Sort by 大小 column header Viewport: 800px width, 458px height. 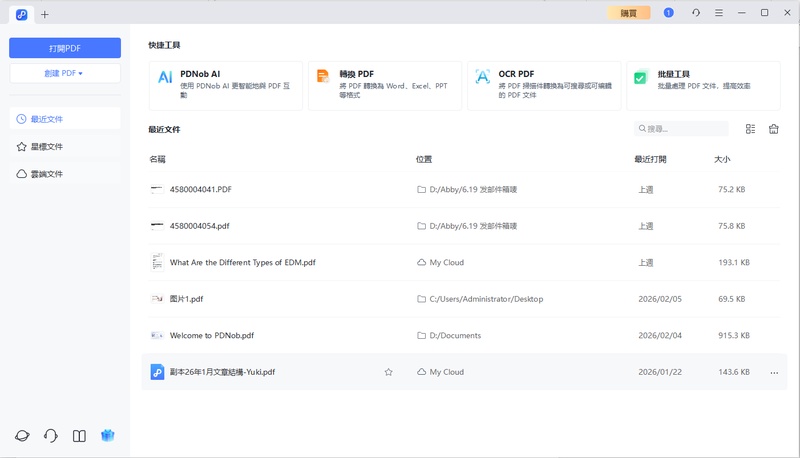tap(722, 159)
